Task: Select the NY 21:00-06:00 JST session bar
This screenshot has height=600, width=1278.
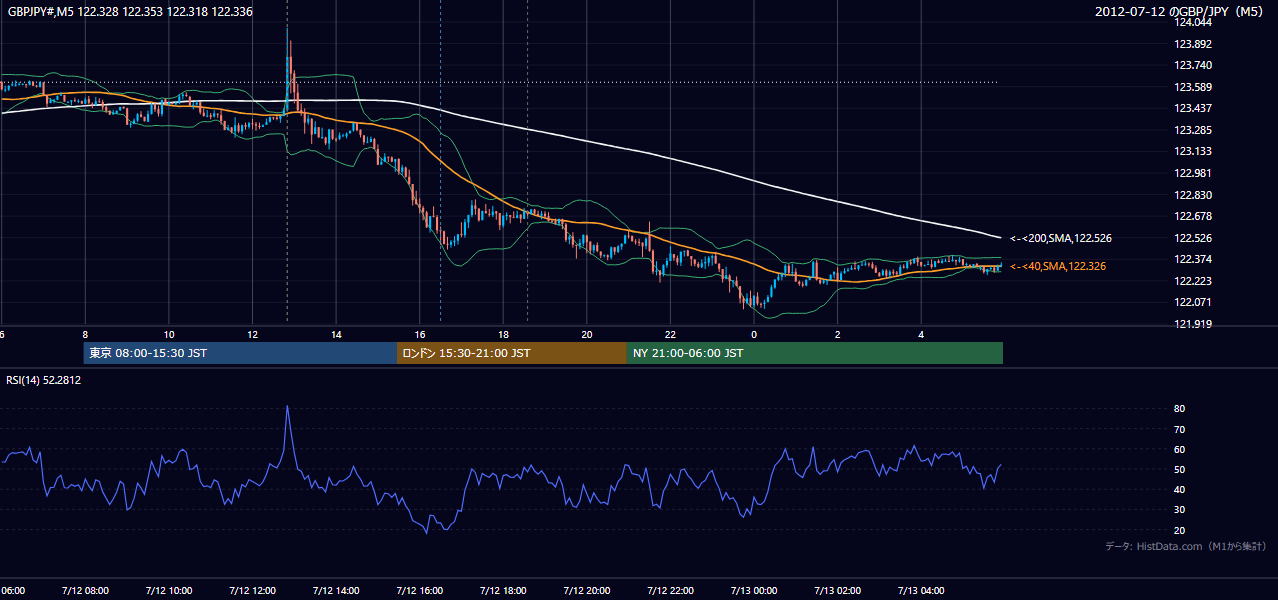Action: pyautogui.click(x=815, y=353)
